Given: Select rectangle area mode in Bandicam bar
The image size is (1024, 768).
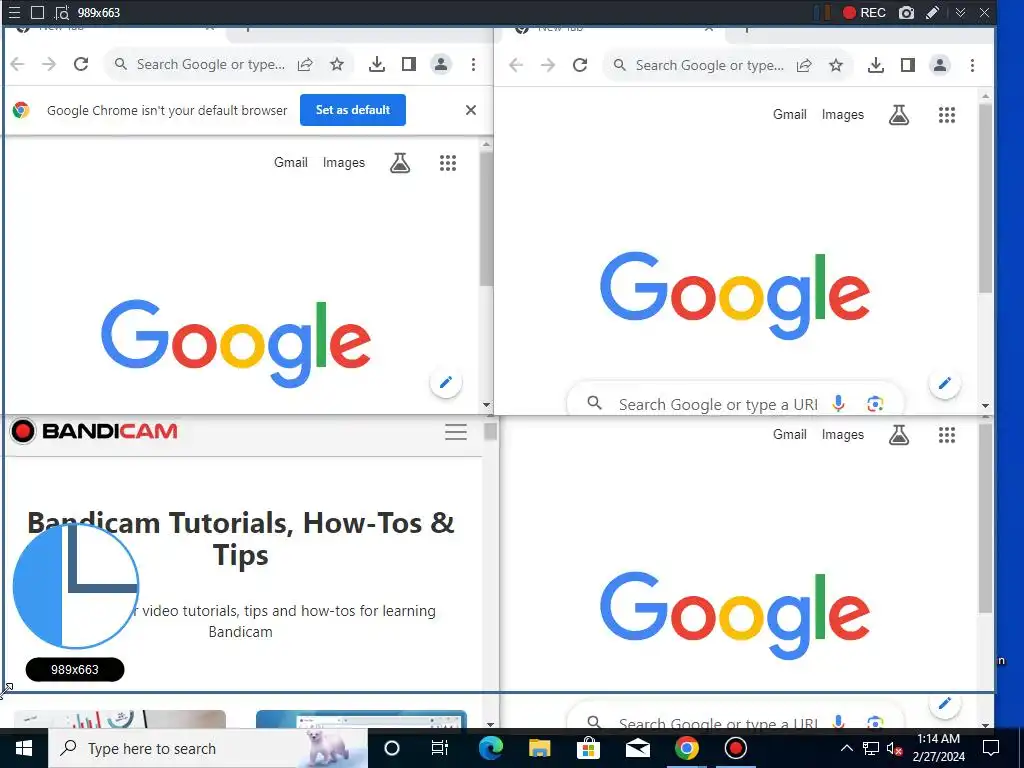Looking at the screenshot, I should [37, 12].
